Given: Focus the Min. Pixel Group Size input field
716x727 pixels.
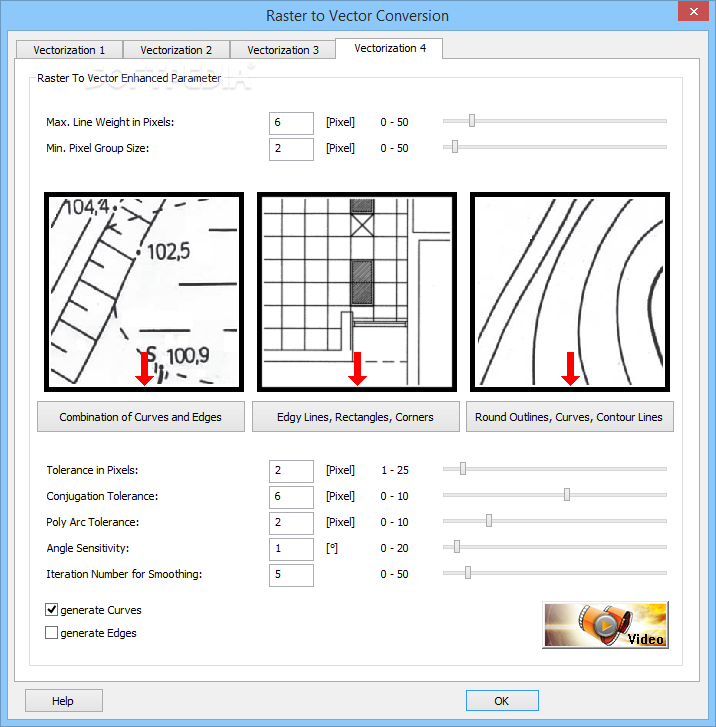Looking at the screenshot, I should tap(291, 149).
